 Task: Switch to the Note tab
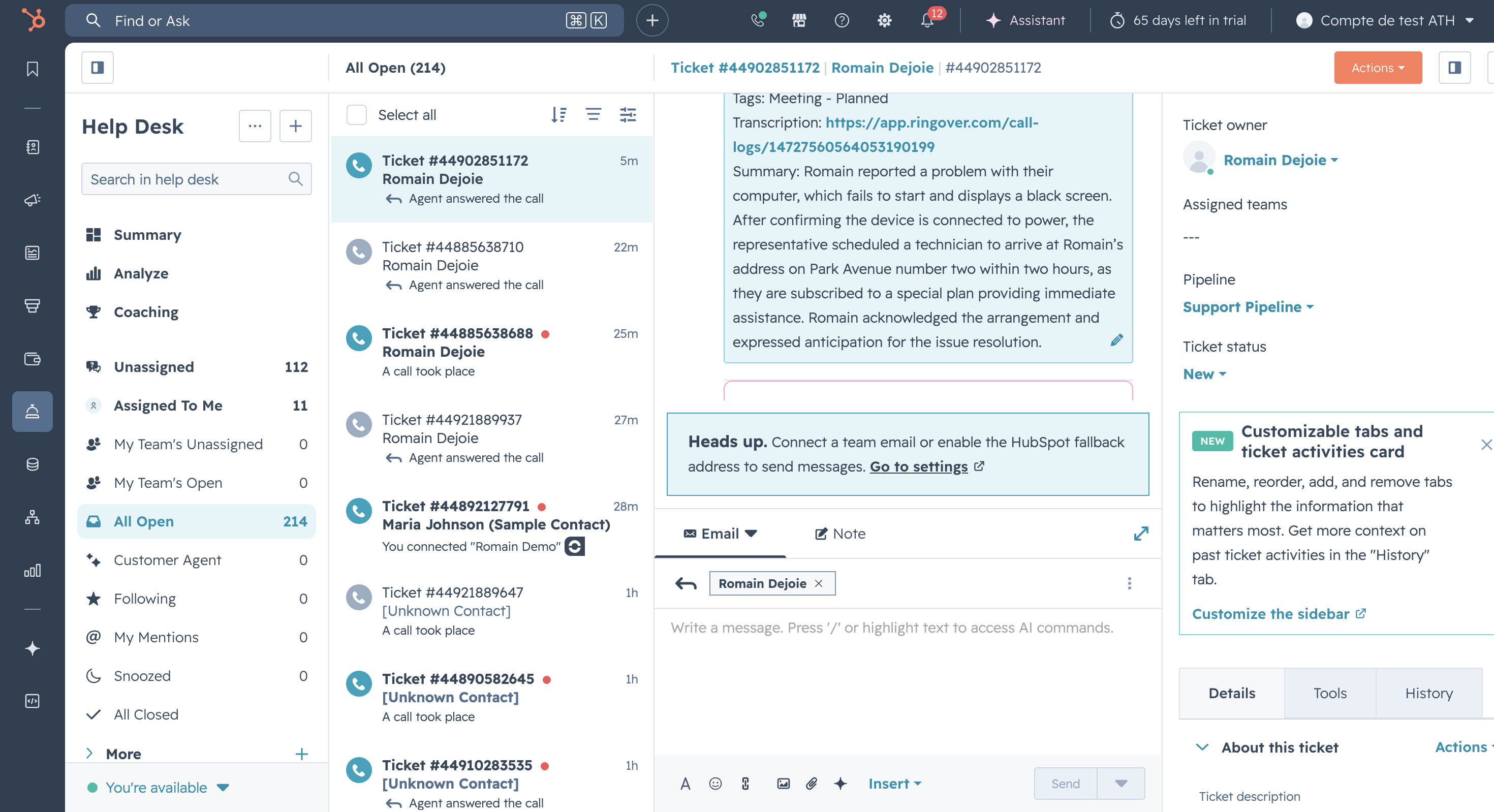click(841, 533)
